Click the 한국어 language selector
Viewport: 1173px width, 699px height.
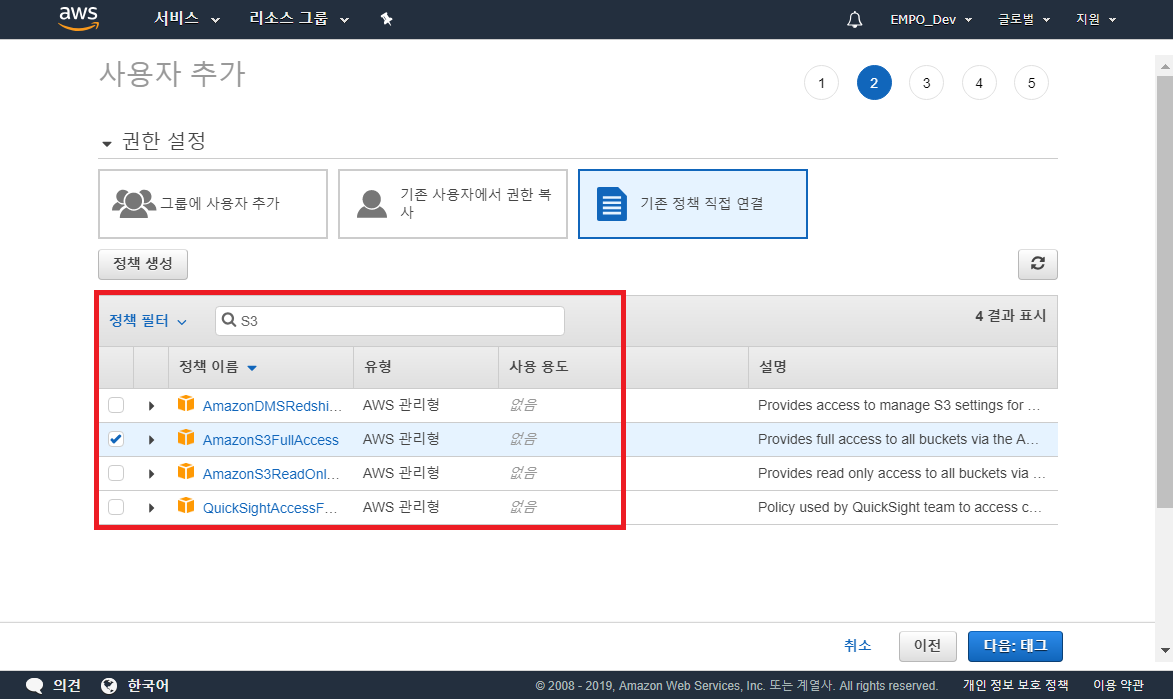click(148, 686)
